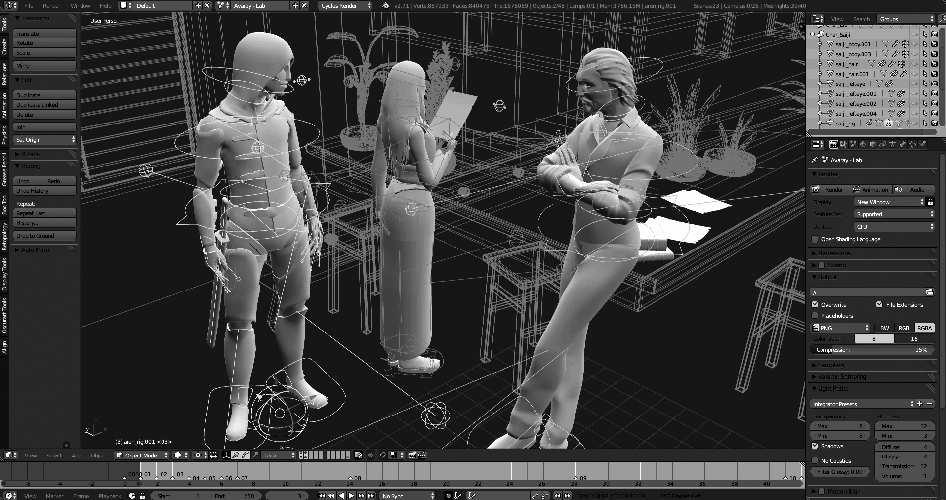Image resolution: width=946 pixels, height=500 pixels.
Task: Expand the Volume Sampling panel
Action: coord(872,376)
